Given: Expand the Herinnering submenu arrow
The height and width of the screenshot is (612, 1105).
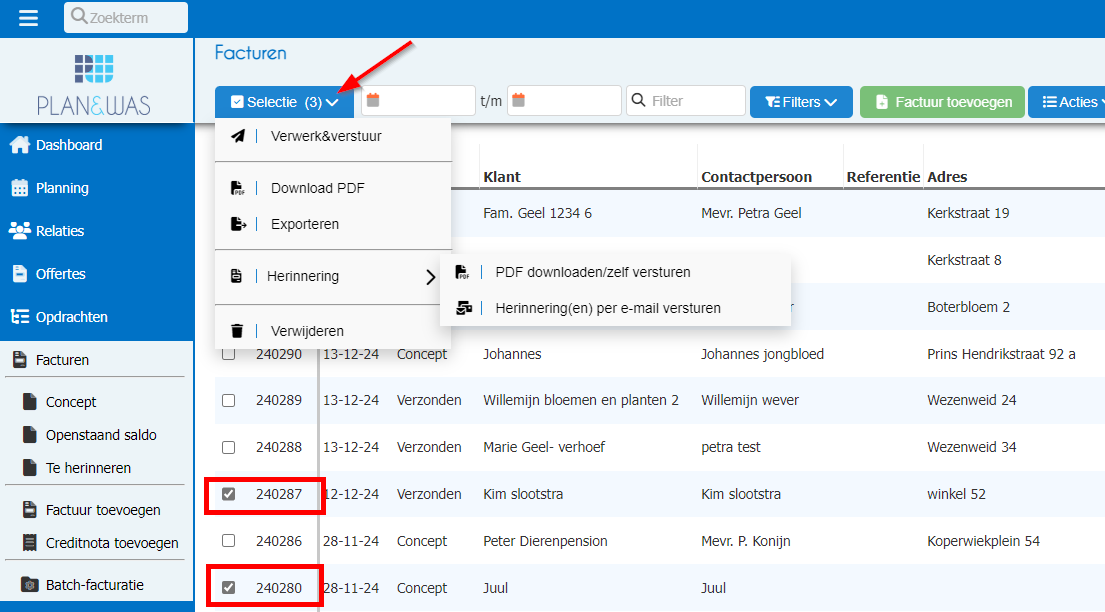Looking at the screenshot, I should (x=431, y=277).
